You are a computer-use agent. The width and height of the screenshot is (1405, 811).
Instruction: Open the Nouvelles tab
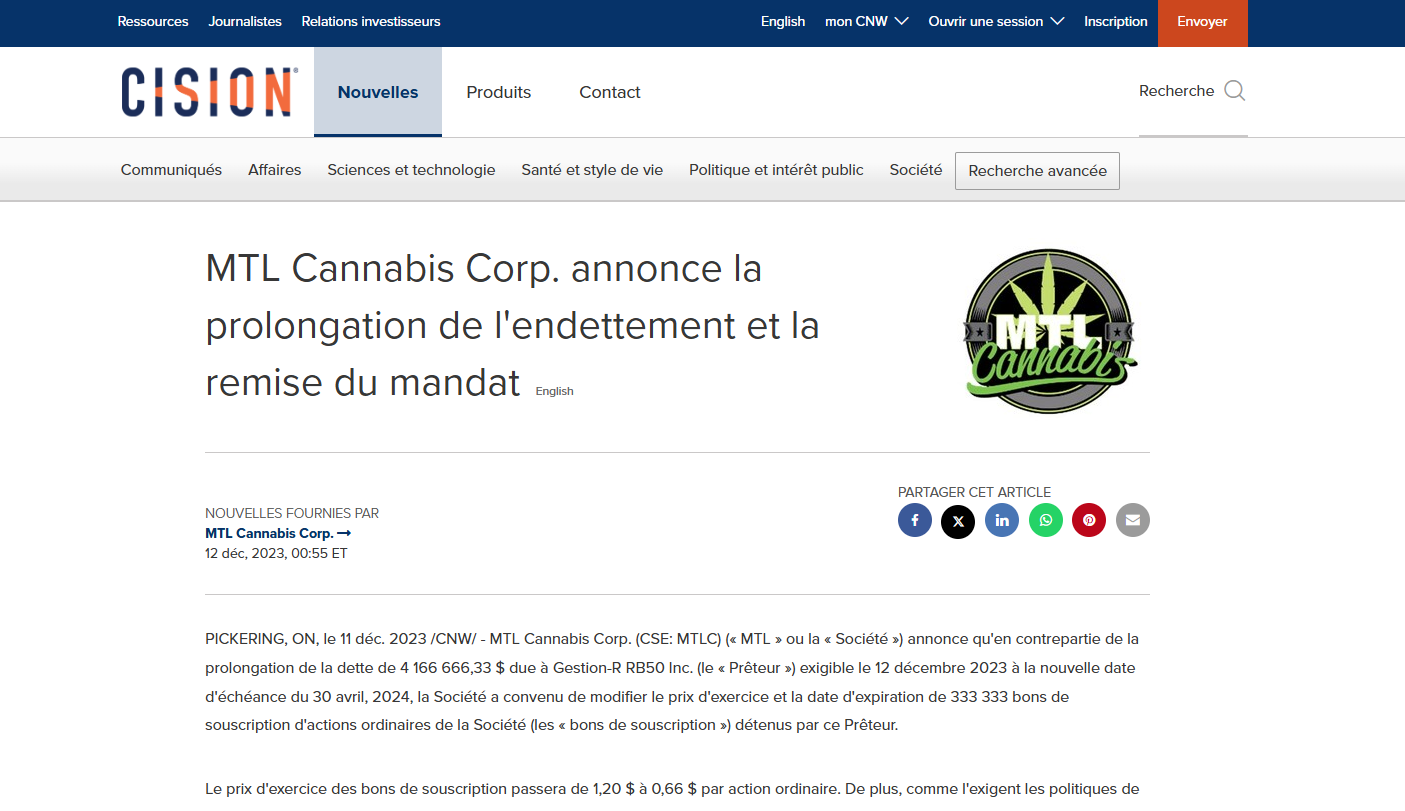(x=378, y=92)
